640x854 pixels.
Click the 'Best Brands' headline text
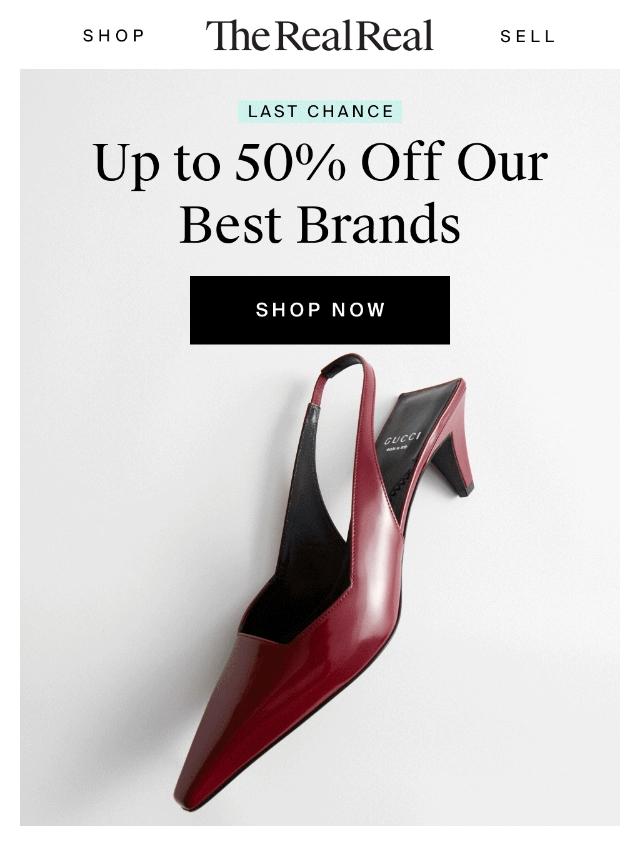tap(320, 223)
